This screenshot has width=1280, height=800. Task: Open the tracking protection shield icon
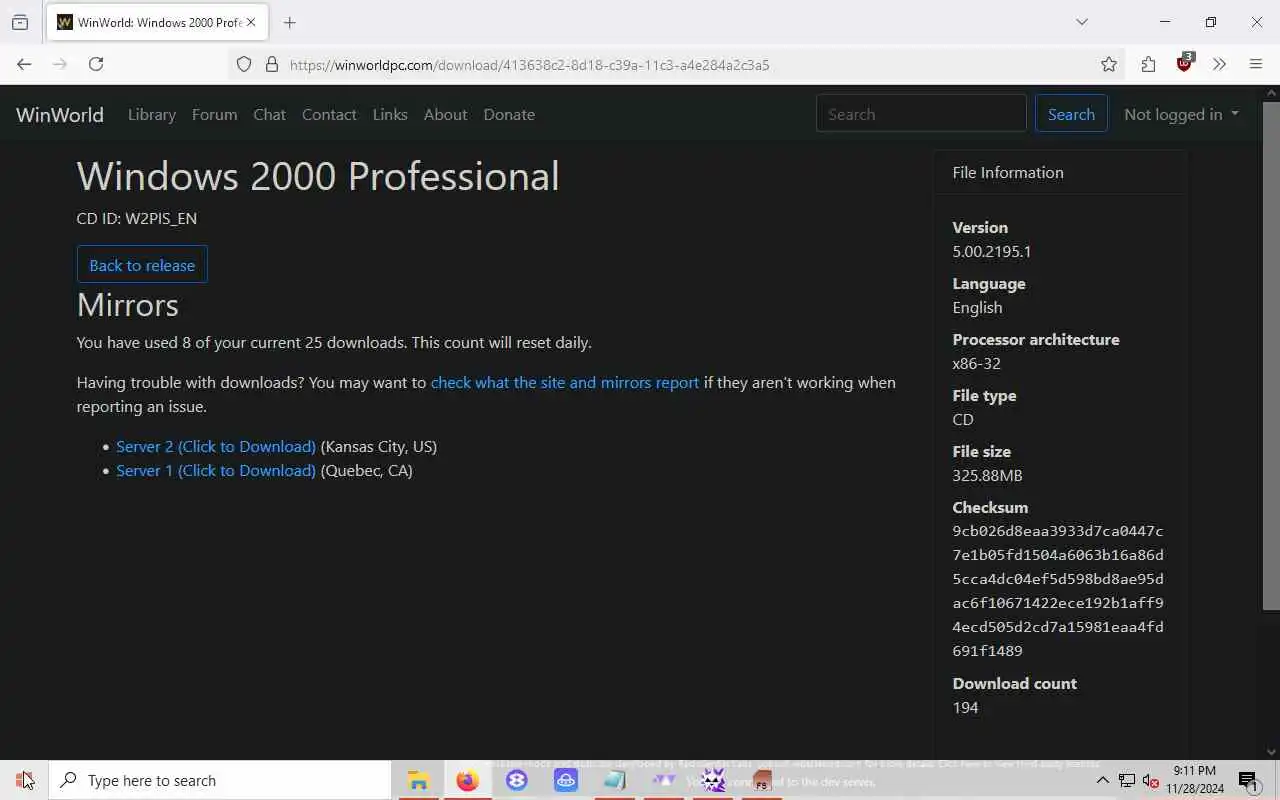coord(244,64)
